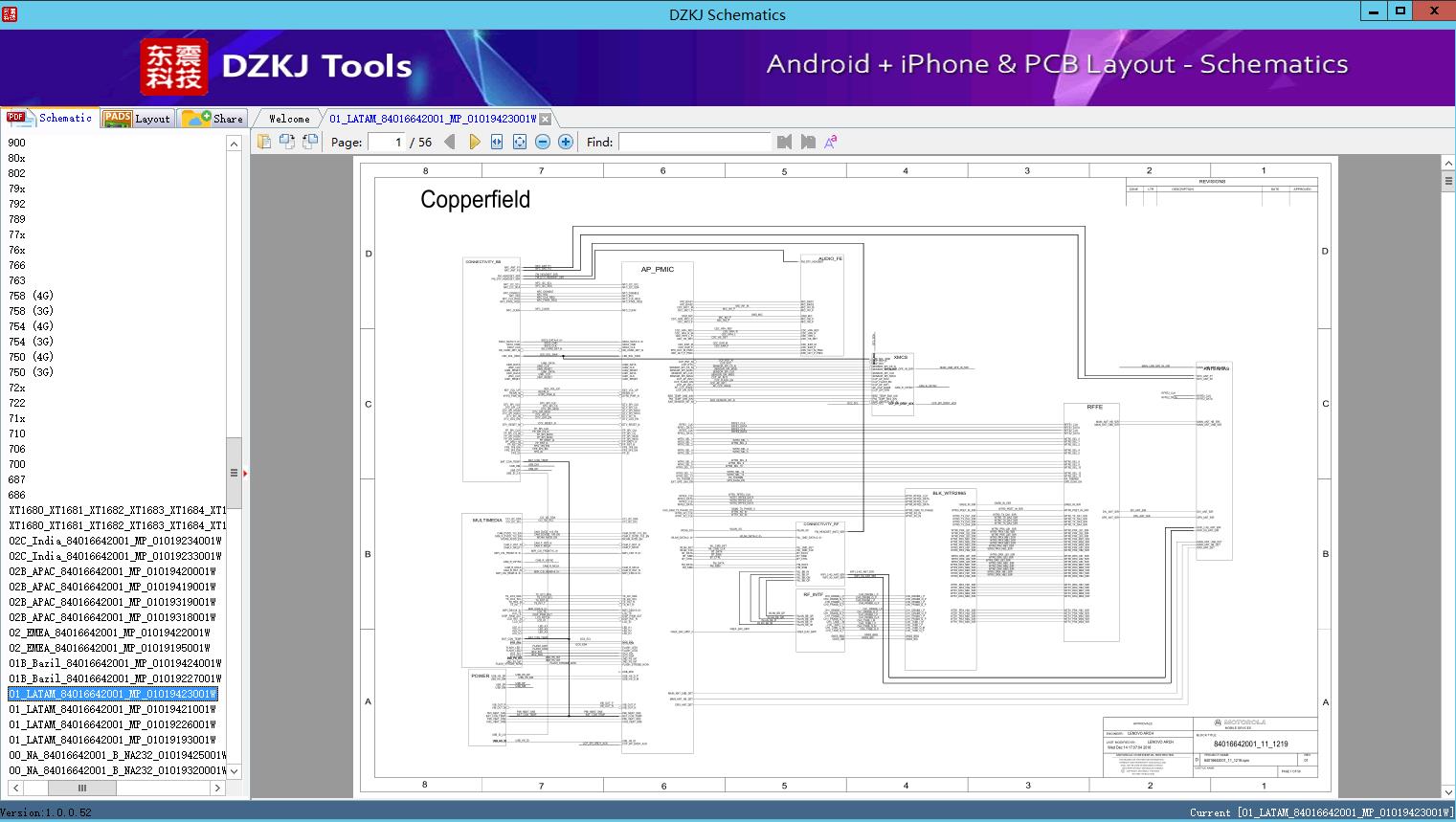
Task: Switch to the PADS Layout tab
Action: [x=136, y=119]
